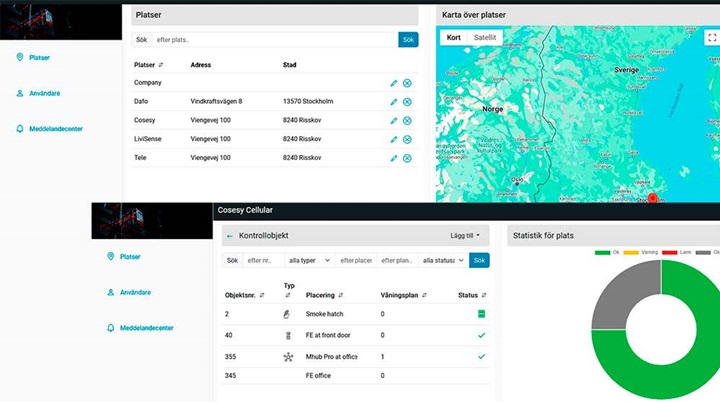Image resolution: width=720 pixels, height=402 pixels.
Task: Delete the LiviSense place
Action: (407, 140)
